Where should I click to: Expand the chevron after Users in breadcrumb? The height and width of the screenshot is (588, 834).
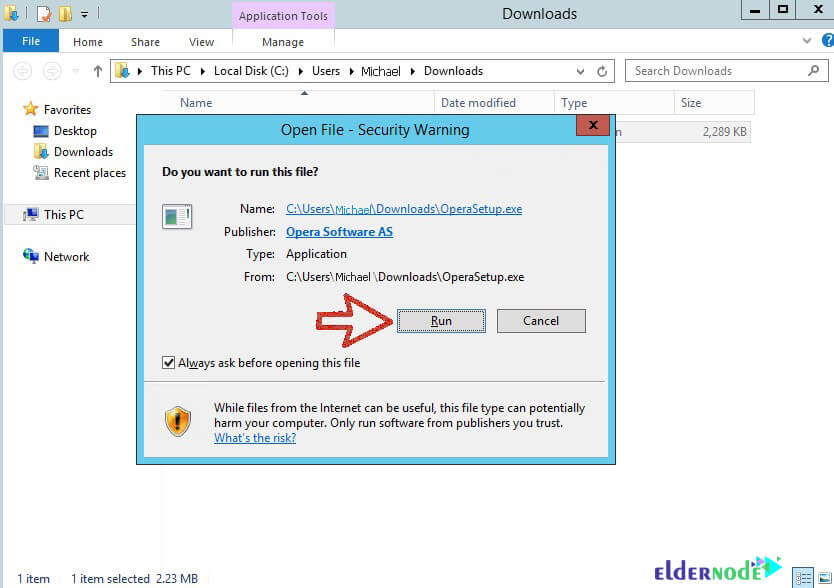coord(352,71)
